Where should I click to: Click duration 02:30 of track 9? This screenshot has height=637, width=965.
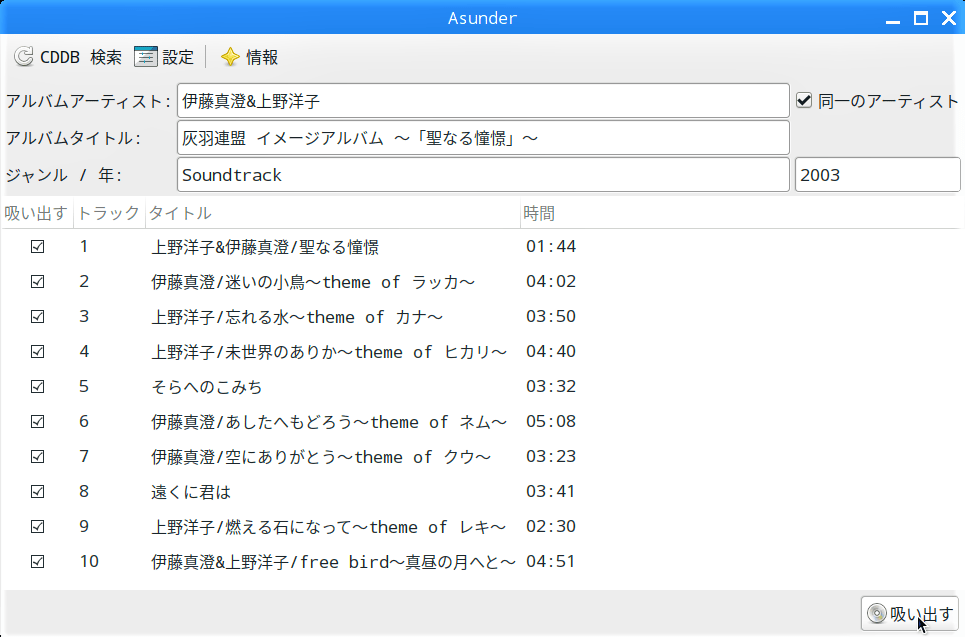click(x=551, y=526)
